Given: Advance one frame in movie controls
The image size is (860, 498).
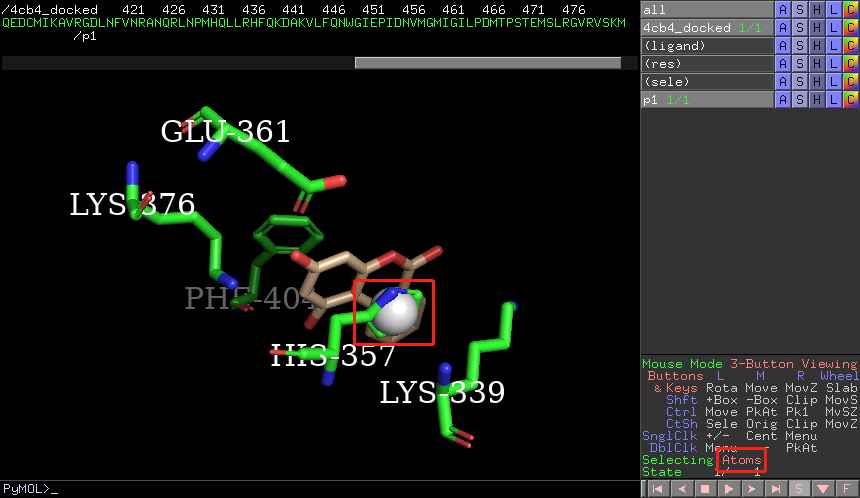Looking at the screenshot, I should coord(750,489).
